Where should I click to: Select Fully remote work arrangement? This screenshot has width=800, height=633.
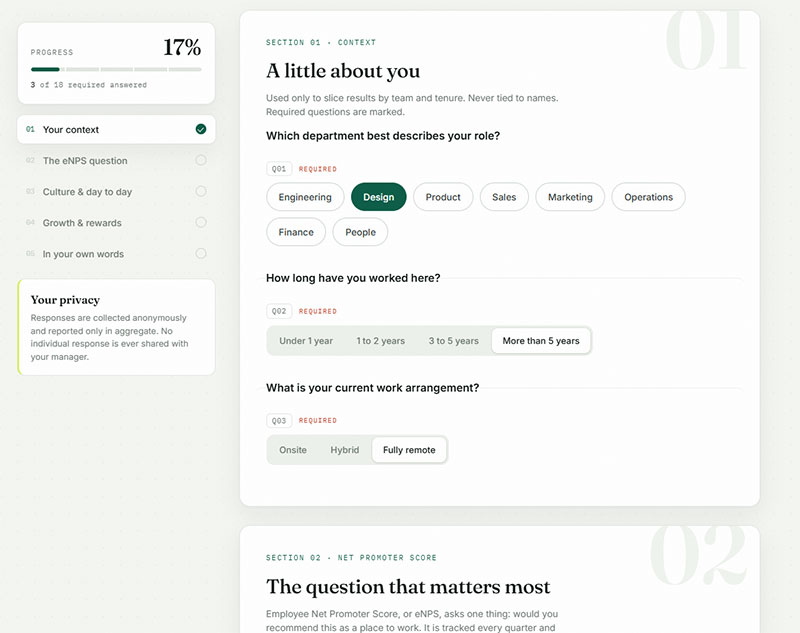click(x=409, y=450)
